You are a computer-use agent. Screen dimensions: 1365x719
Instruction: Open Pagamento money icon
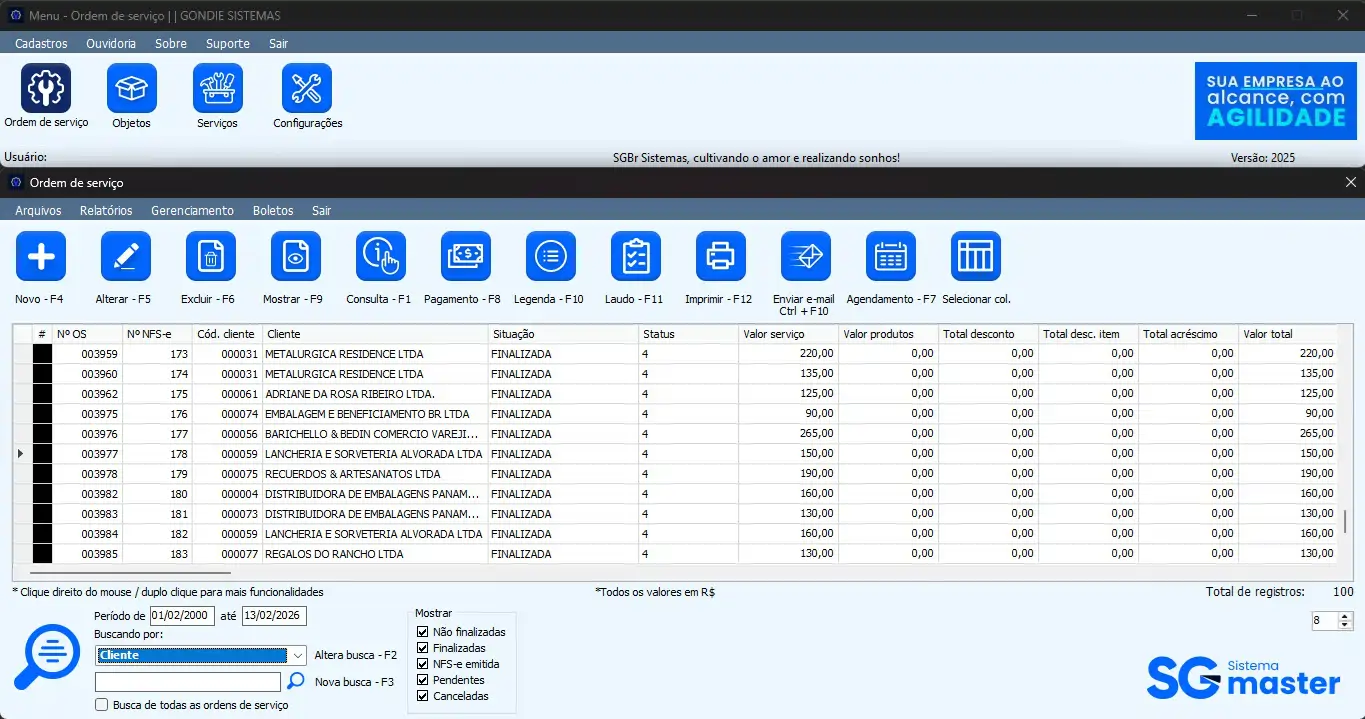click(x=466, y=257)
